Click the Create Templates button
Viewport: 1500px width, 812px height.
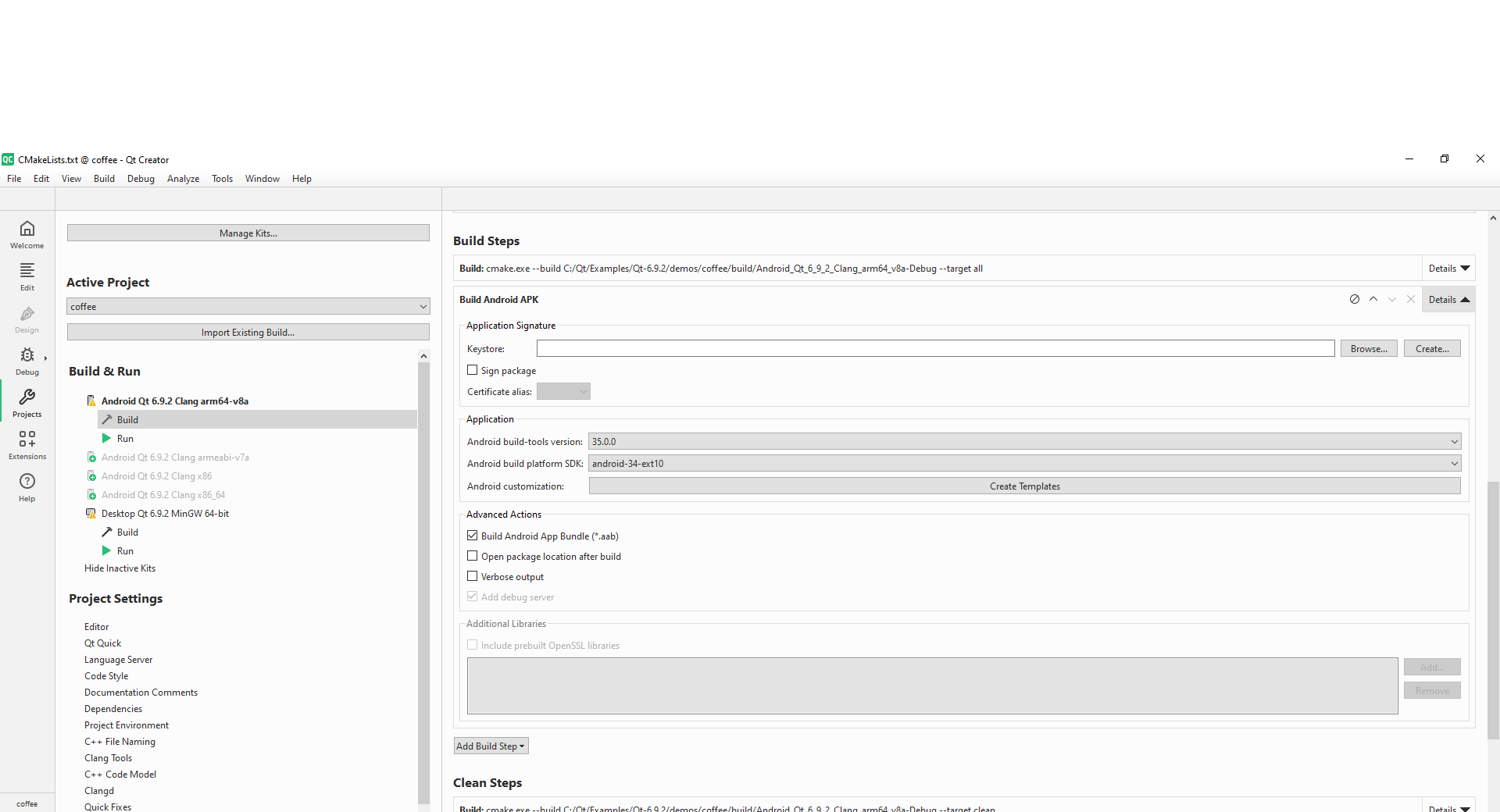point(1024,486)
